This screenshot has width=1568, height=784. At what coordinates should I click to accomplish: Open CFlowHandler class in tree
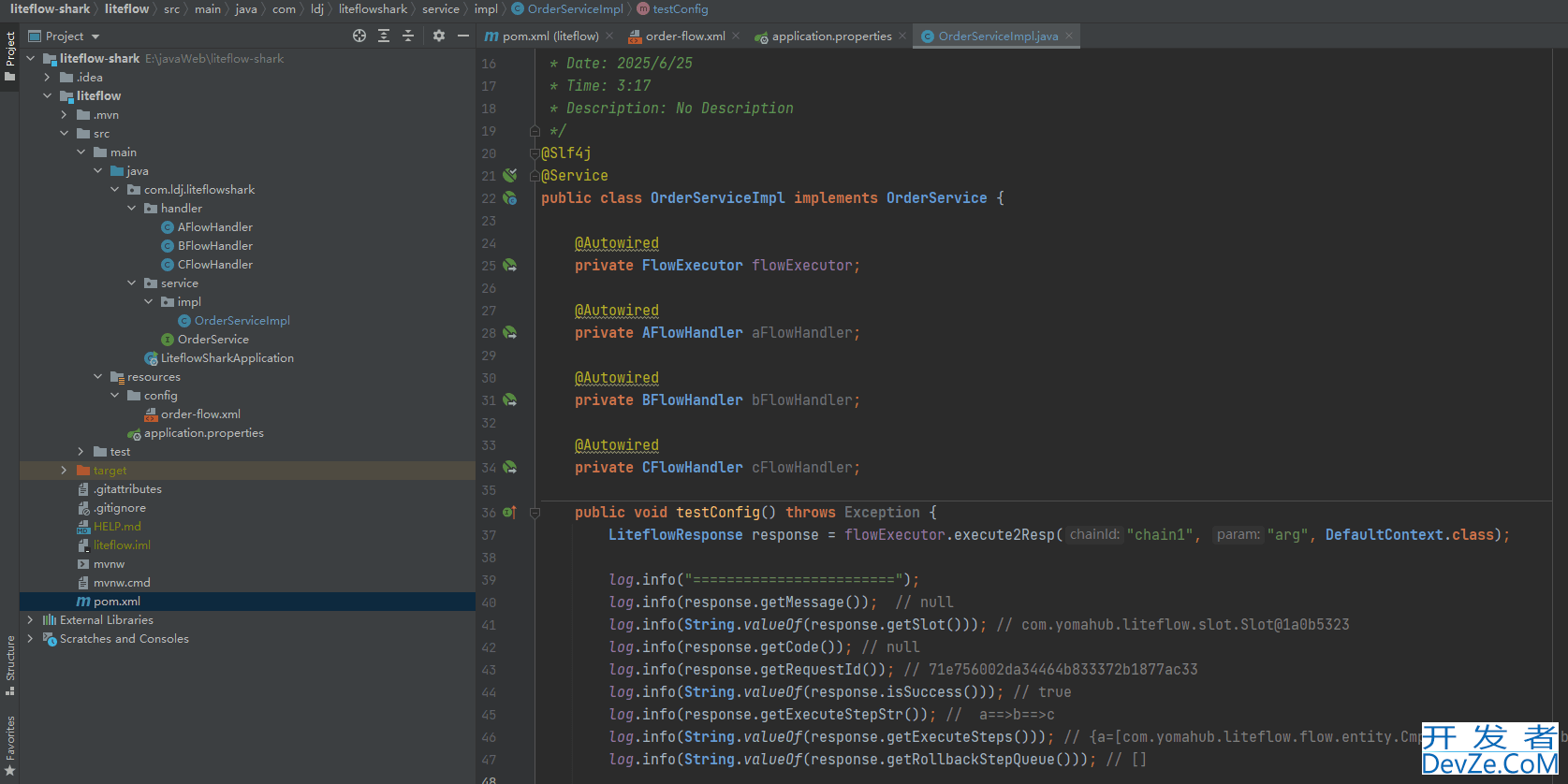[x=214, y=264]
